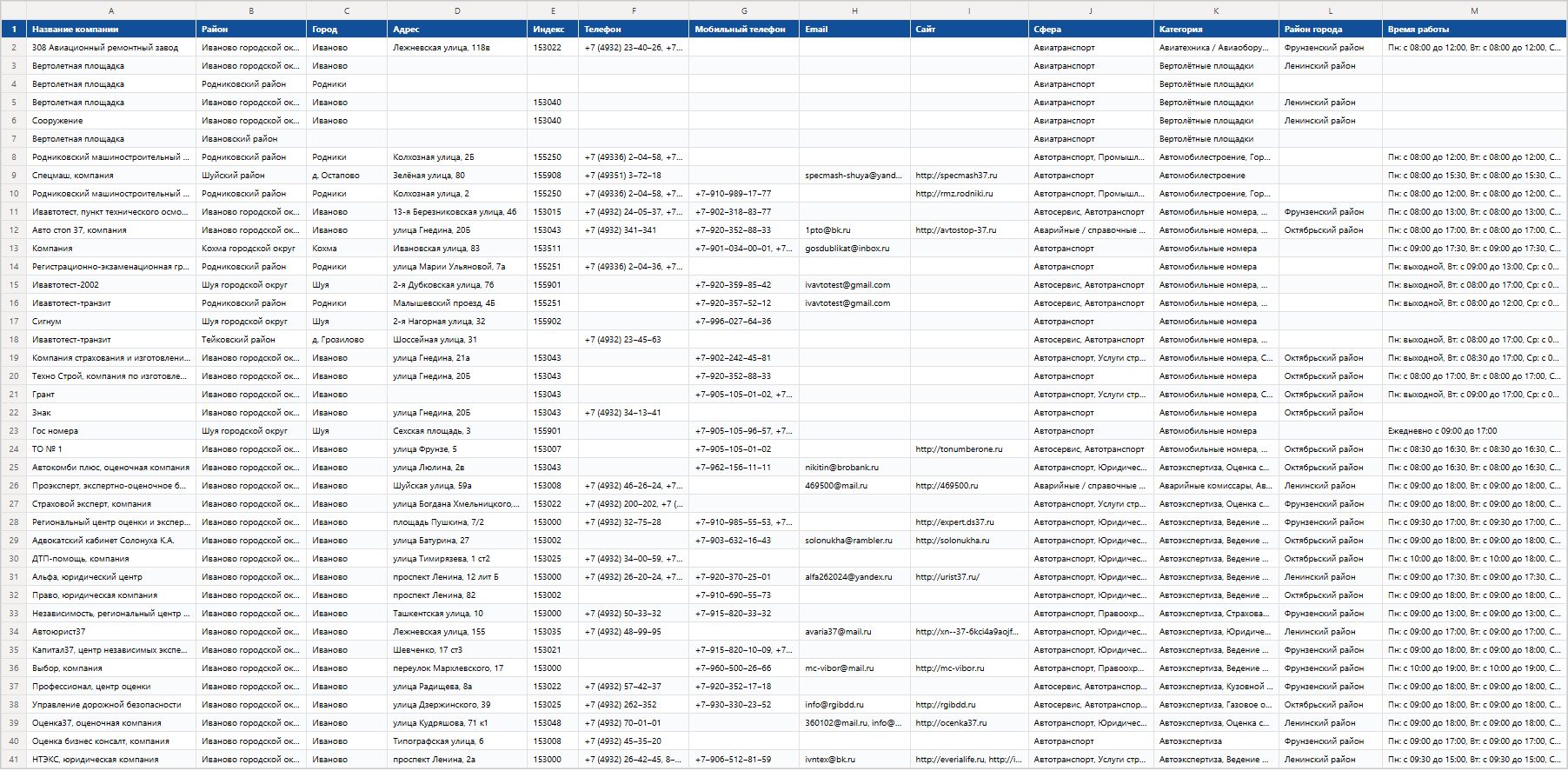Select address 'улица Фрунзе, 5'
Image resolution: width=1568 pixels, height=784 pixels.
tap(457, 449)
